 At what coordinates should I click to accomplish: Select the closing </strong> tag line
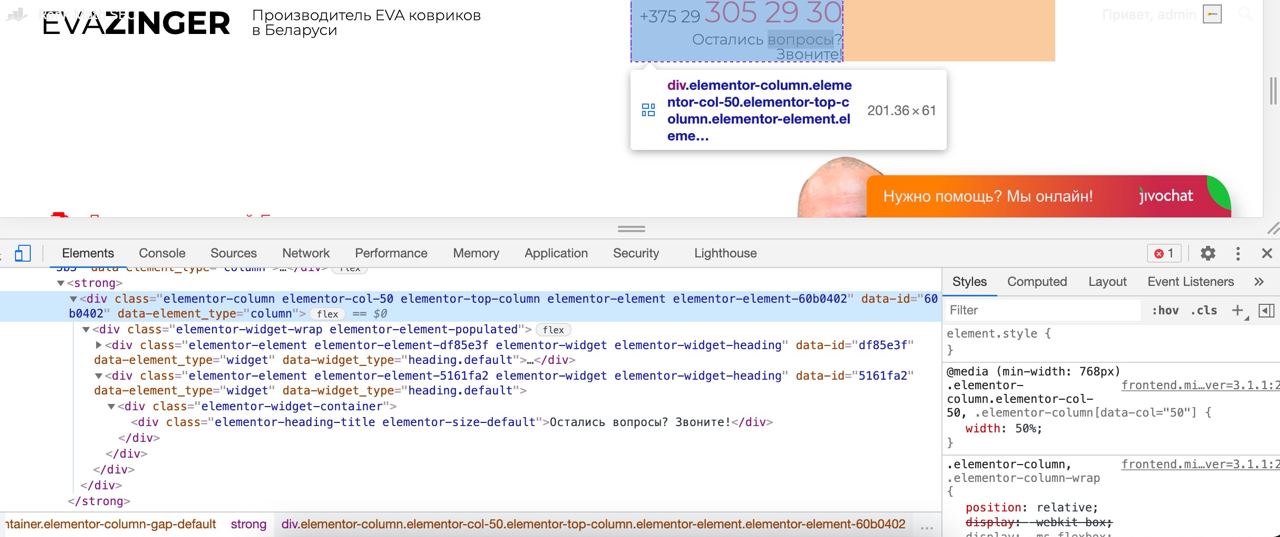coord(98,501)
